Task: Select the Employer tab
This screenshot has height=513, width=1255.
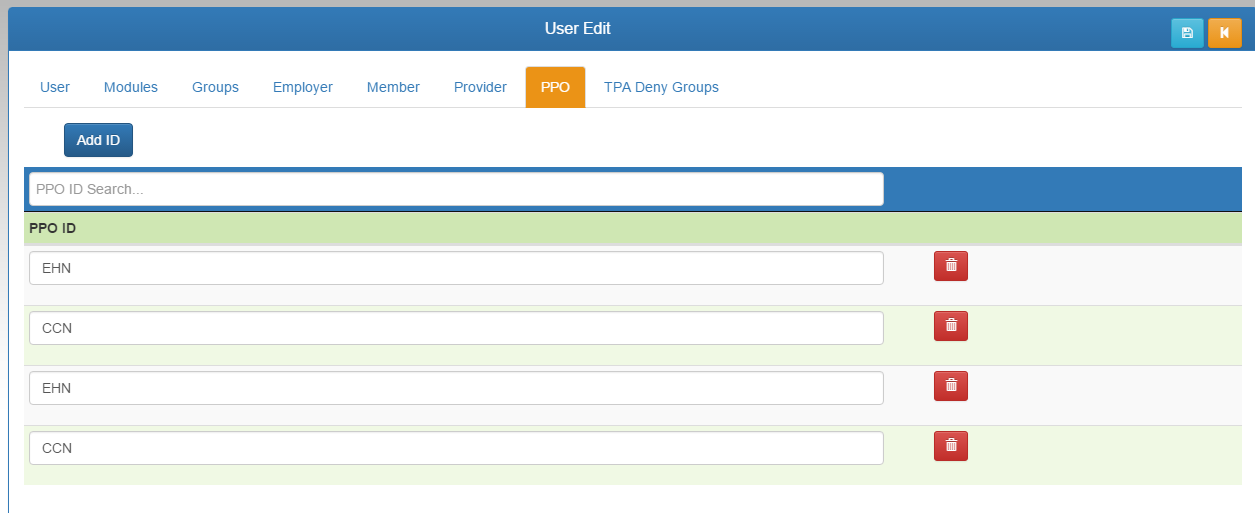Action: tap(302, 87)
